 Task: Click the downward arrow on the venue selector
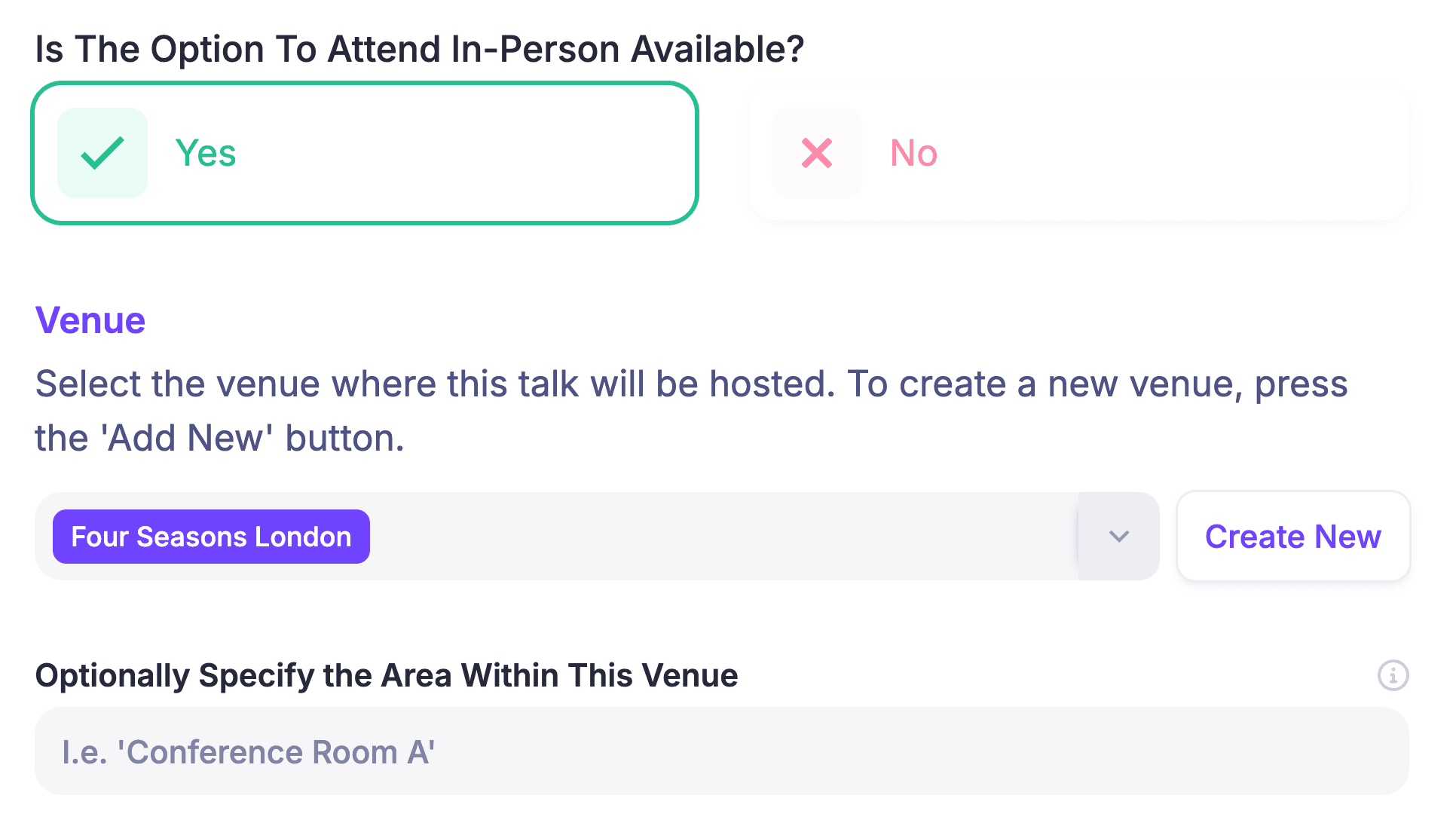point(1118,537)
